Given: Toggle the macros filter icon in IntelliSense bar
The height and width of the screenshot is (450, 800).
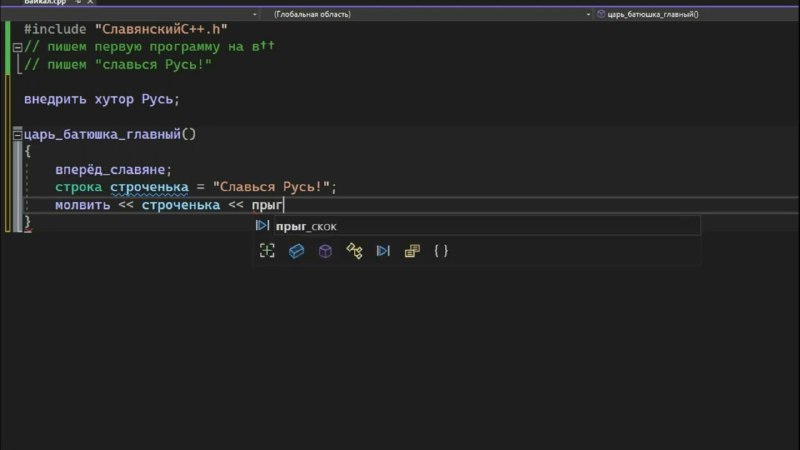Looking at the screenshot, I should pyautogui.click(x=383, y=251).
